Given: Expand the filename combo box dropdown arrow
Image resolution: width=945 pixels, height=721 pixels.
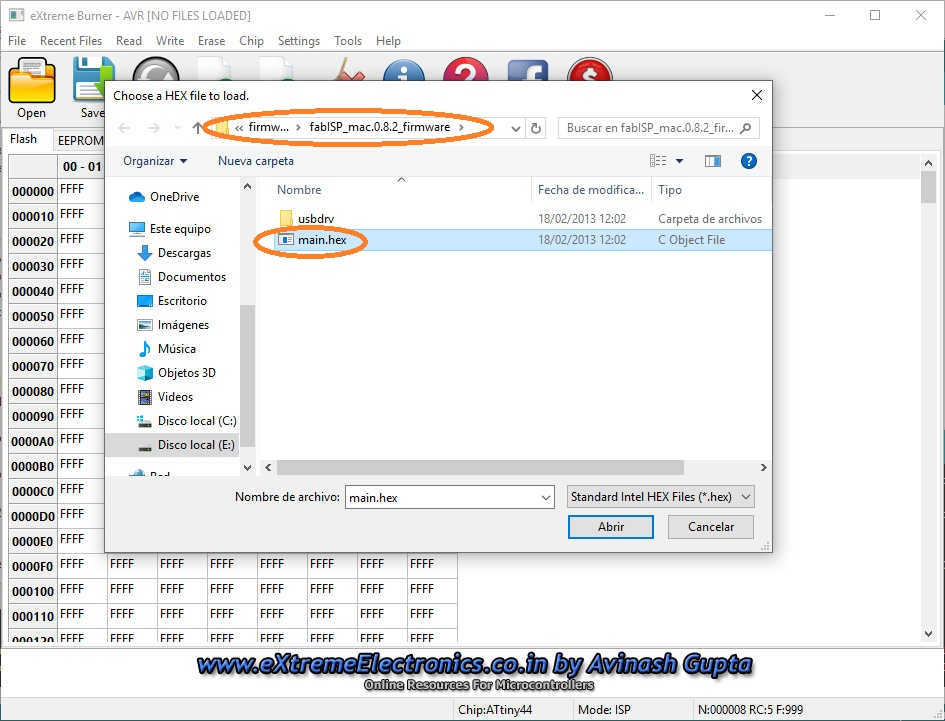Looking at the screenshot, I should (x=545, y=498).
